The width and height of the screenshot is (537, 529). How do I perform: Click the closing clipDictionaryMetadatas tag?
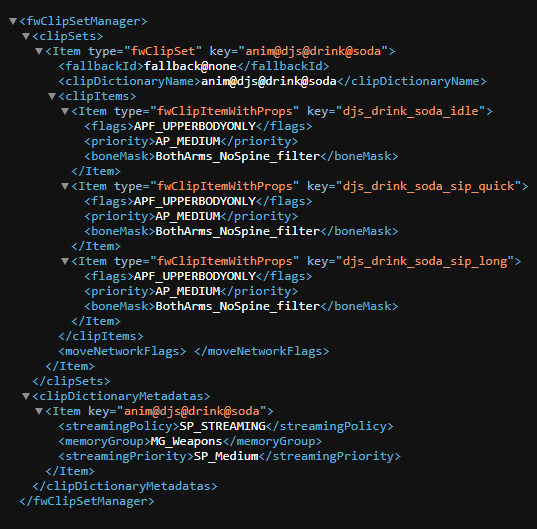tap(125, 486)
